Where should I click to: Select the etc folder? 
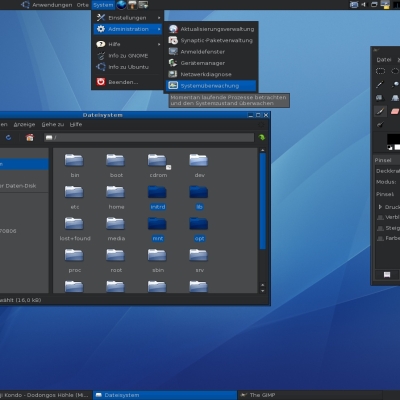pos(74,197)
